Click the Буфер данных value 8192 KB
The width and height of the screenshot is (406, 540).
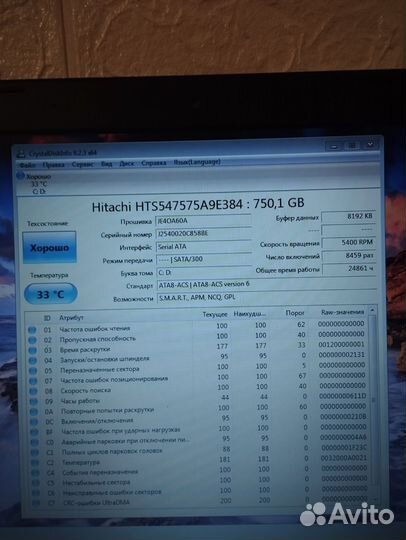coord(348,217)
